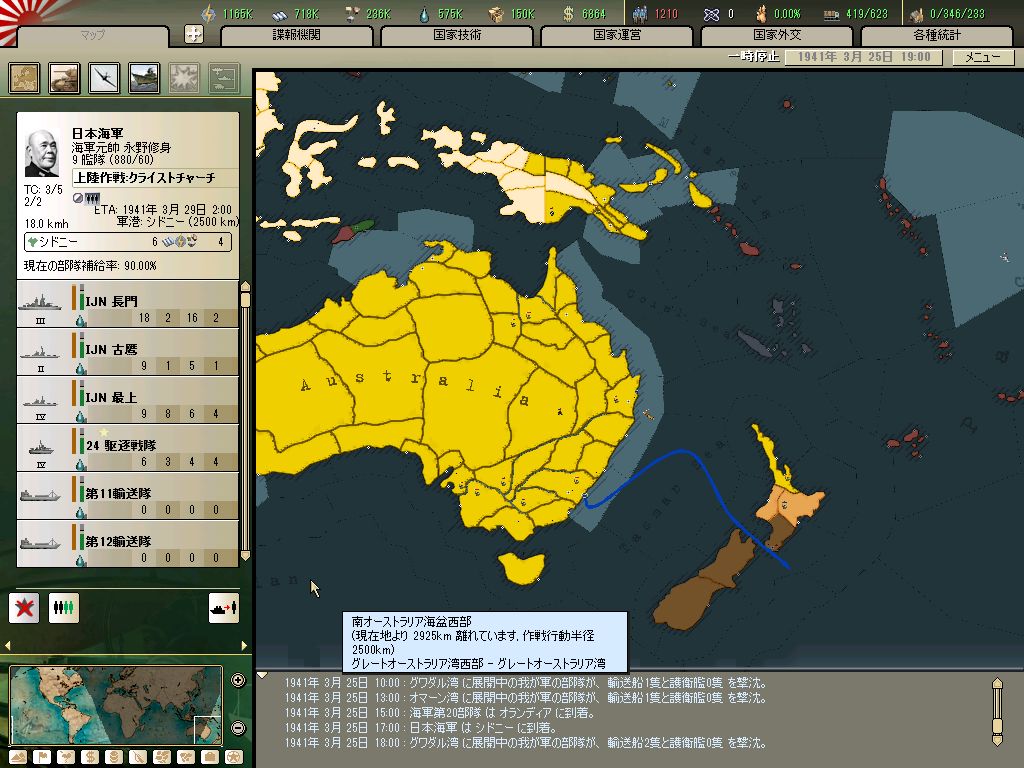Select ship IJN 最上
The width and height of the screenshot is (1024, 768).
point(127,400)
